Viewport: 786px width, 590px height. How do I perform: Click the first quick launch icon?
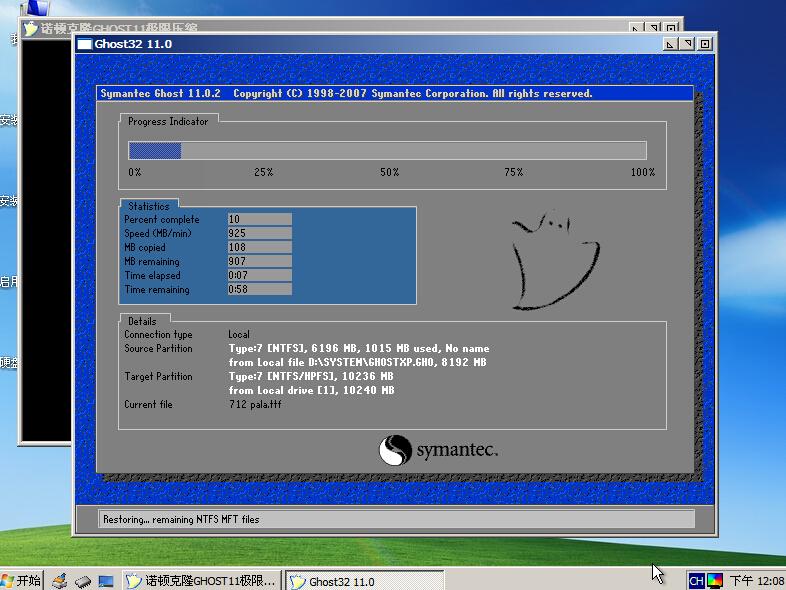[60, 580]
